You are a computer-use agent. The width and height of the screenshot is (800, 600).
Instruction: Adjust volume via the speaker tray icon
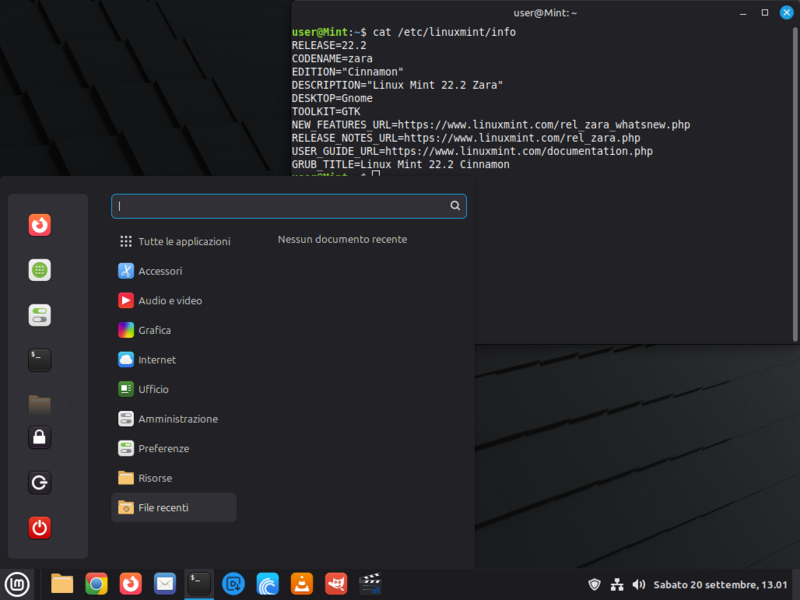click(x=639, y=585)
